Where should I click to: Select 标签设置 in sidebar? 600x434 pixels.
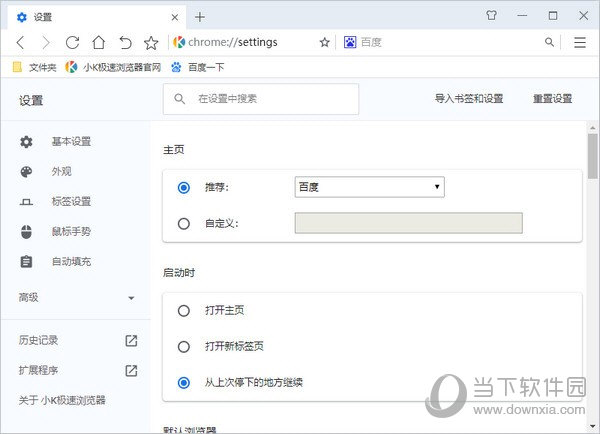[72, 201]
